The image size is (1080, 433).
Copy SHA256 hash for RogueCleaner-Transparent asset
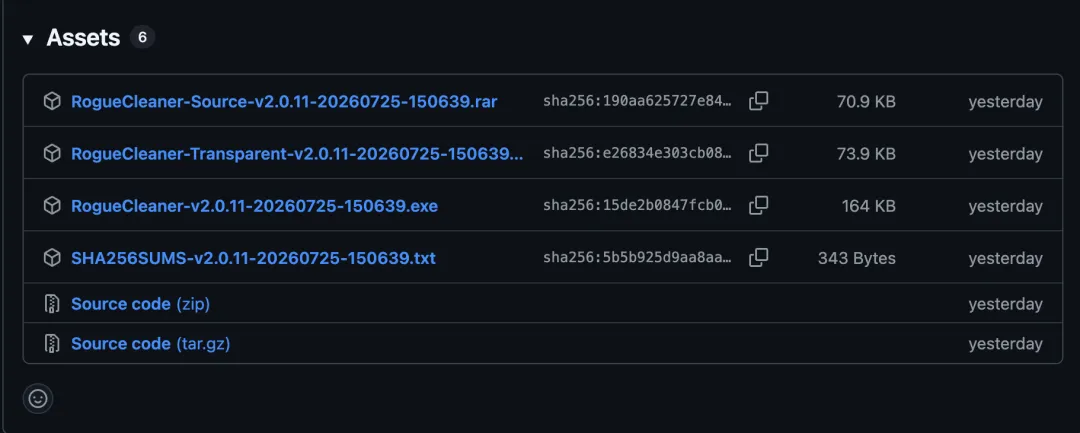coord(758,154)
